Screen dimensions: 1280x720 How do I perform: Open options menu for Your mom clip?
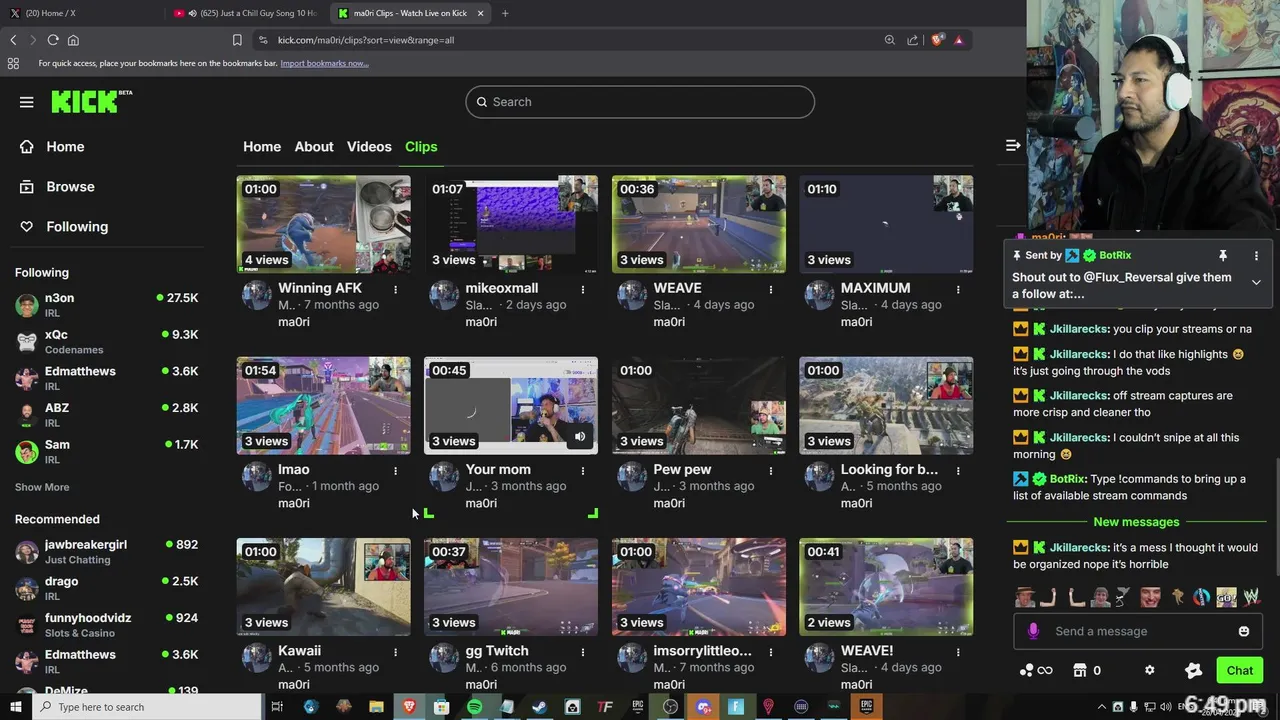coord(583,470)
